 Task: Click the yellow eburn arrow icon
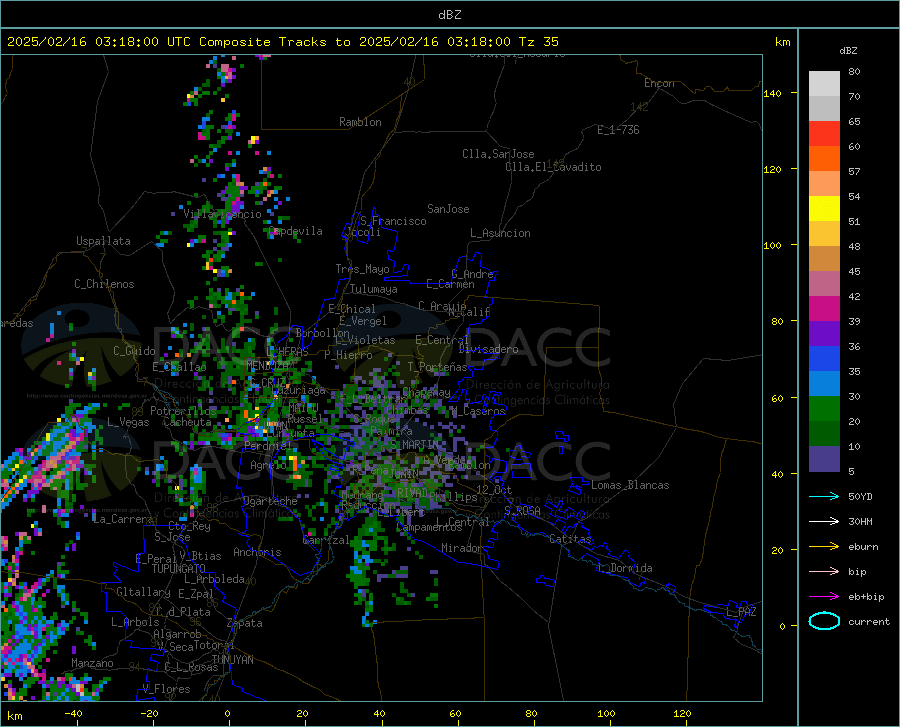824,546
